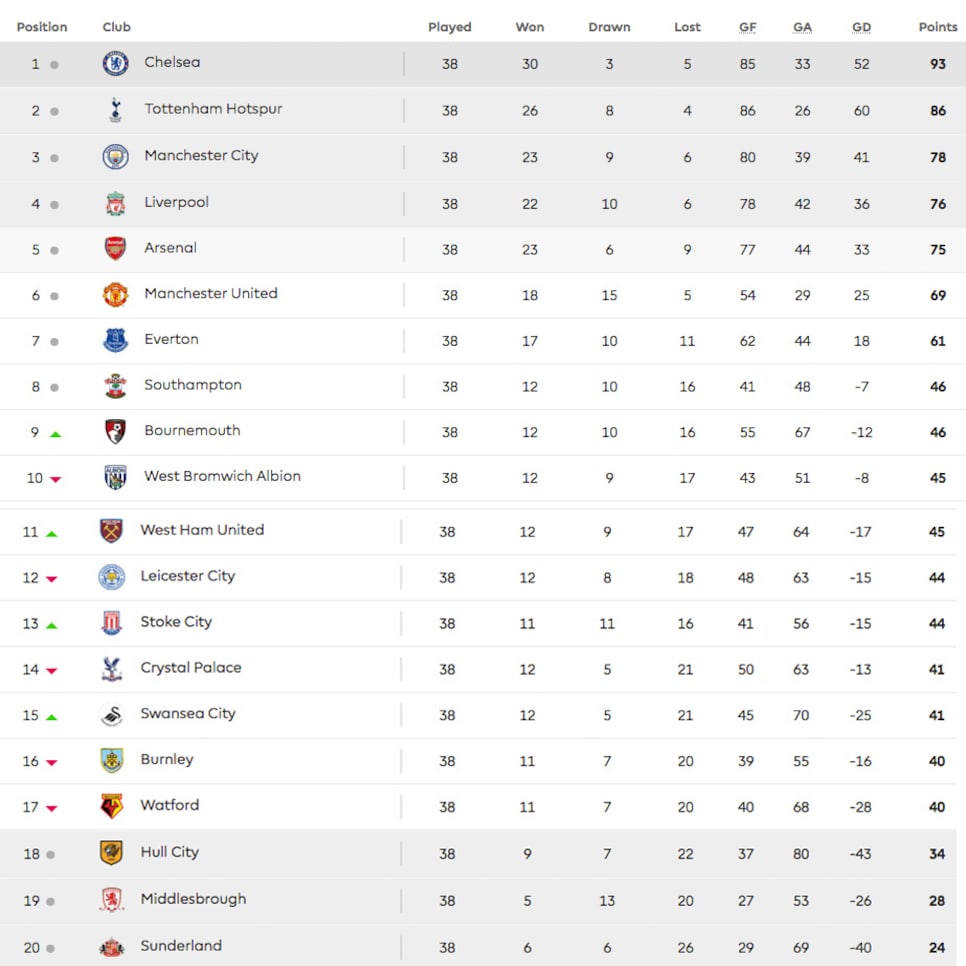Open the Everton club link

[171, 339]
